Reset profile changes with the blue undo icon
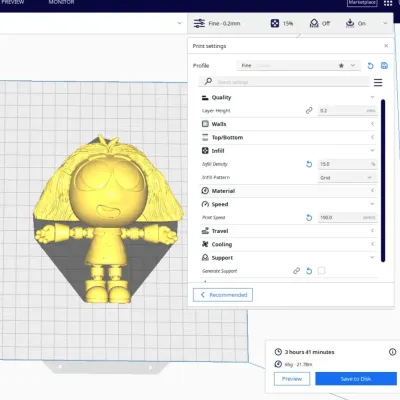Screen dimensions: 400x400 (370, 66)
